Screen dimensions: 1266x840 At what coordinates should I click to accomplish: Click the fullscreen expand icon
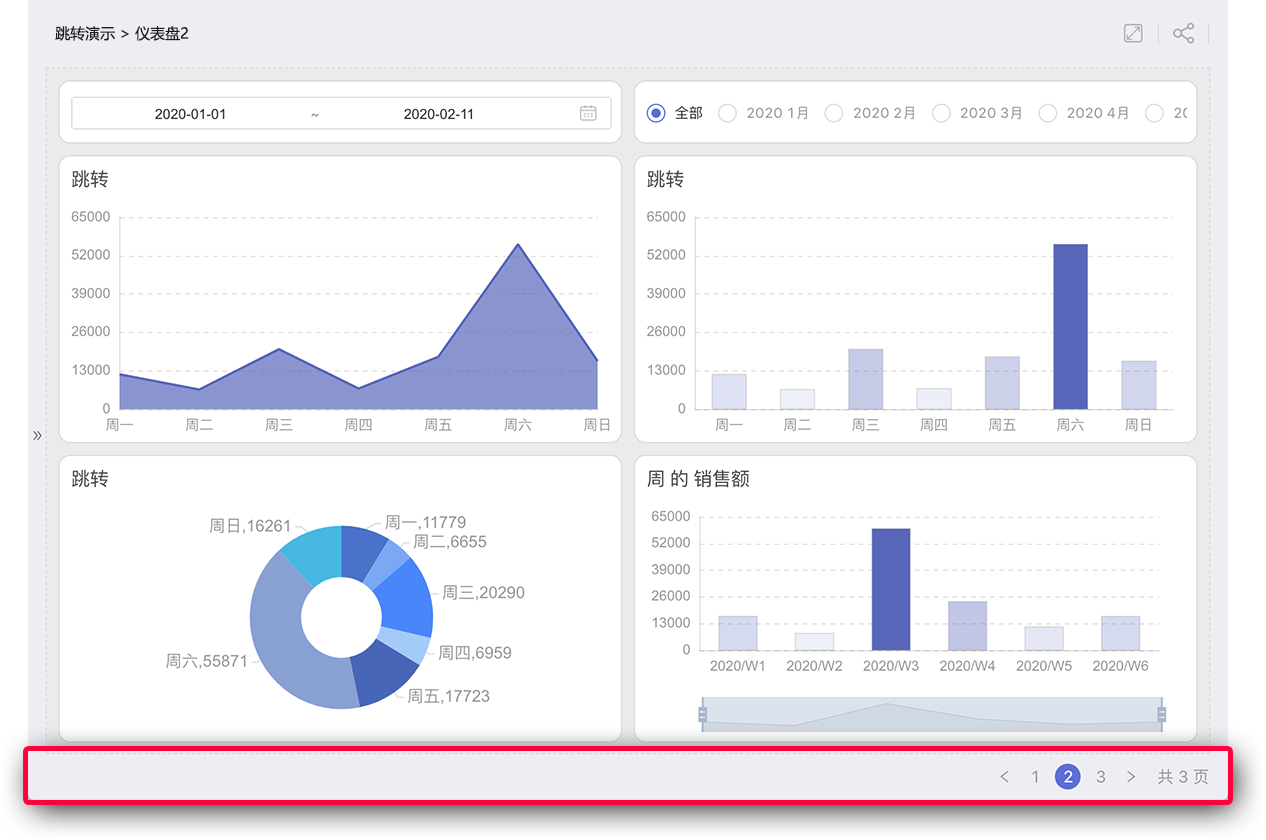point(1133,33)
